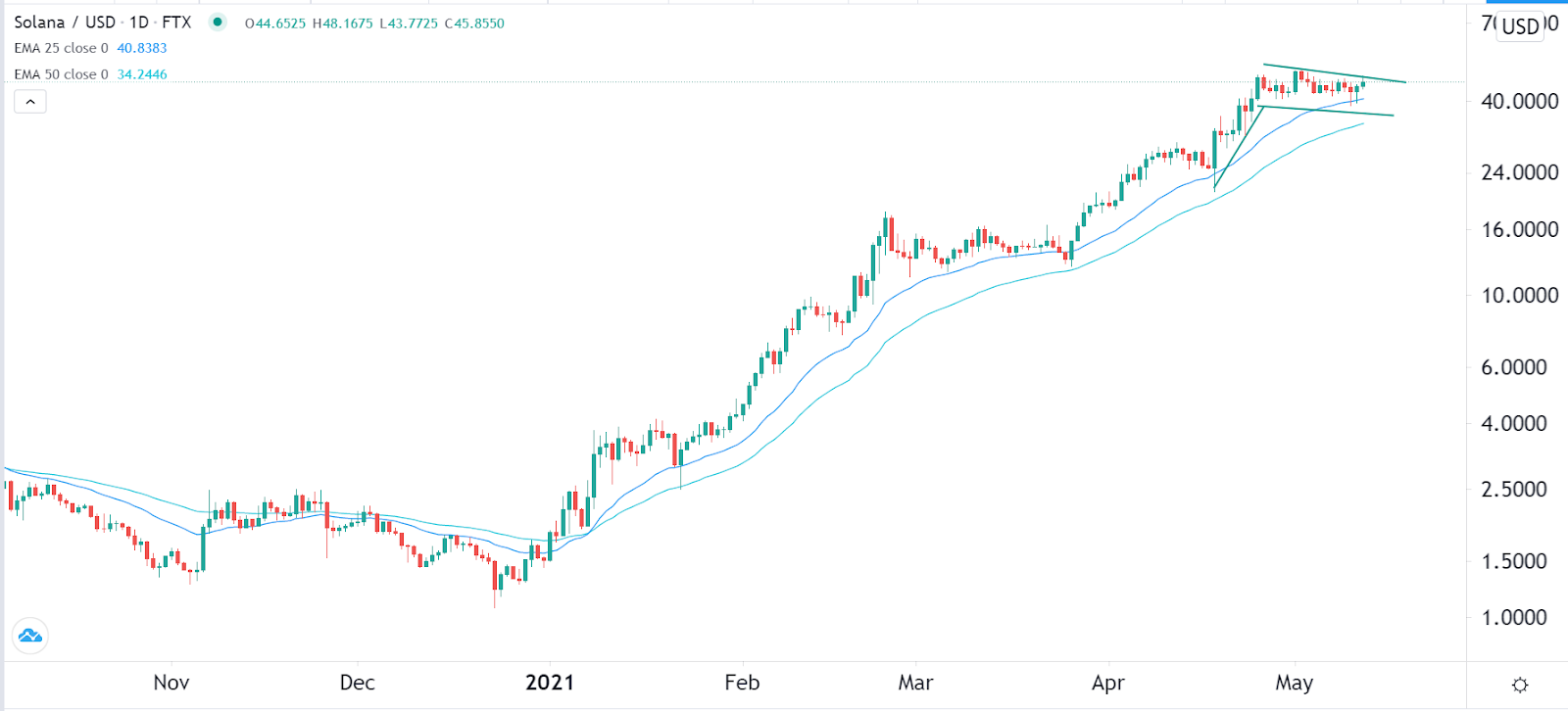
Task: Click the open price O44.6525
Action: 275,24
